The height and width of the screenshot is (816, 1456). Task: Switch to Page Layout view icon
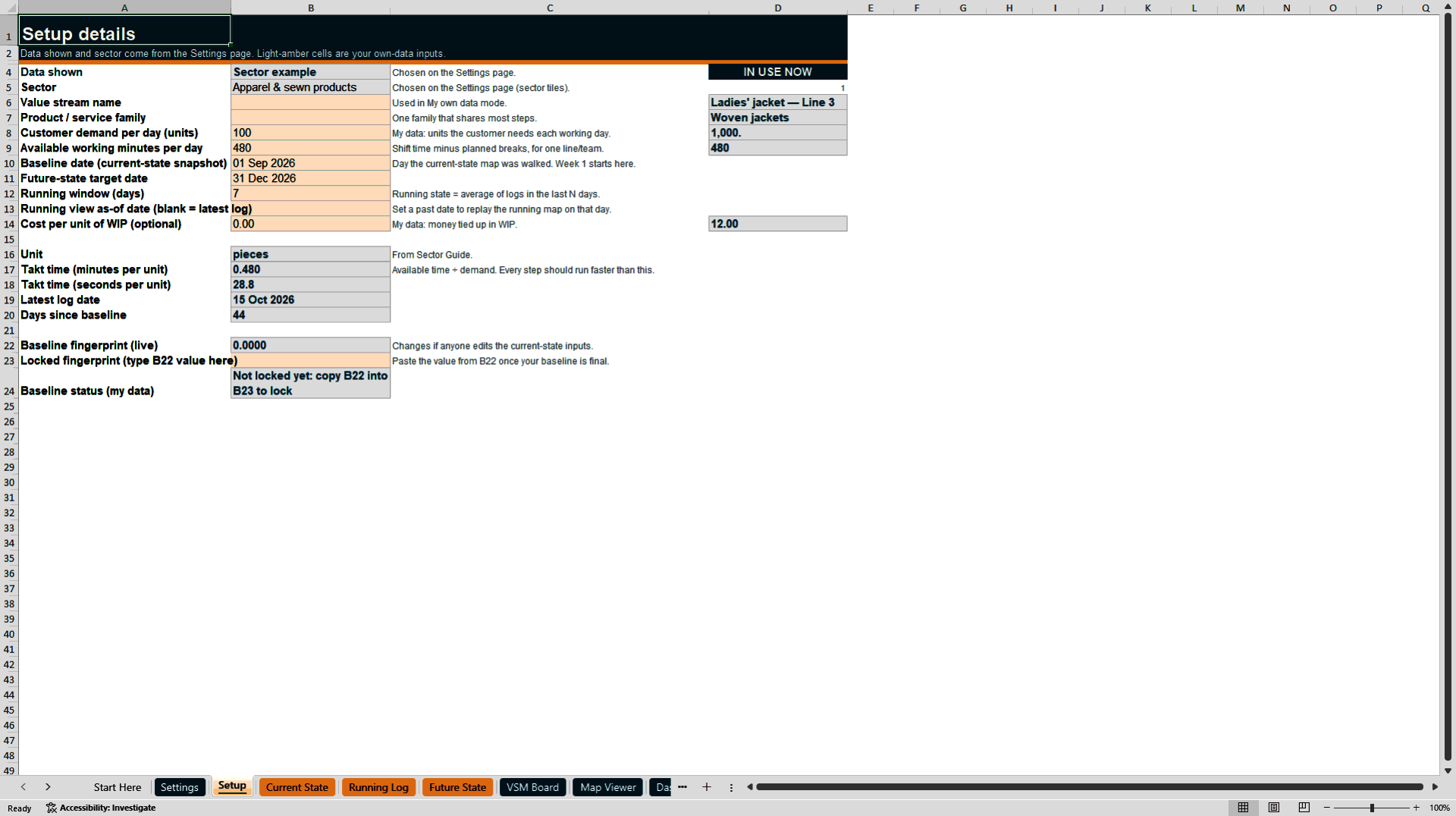1274,808
